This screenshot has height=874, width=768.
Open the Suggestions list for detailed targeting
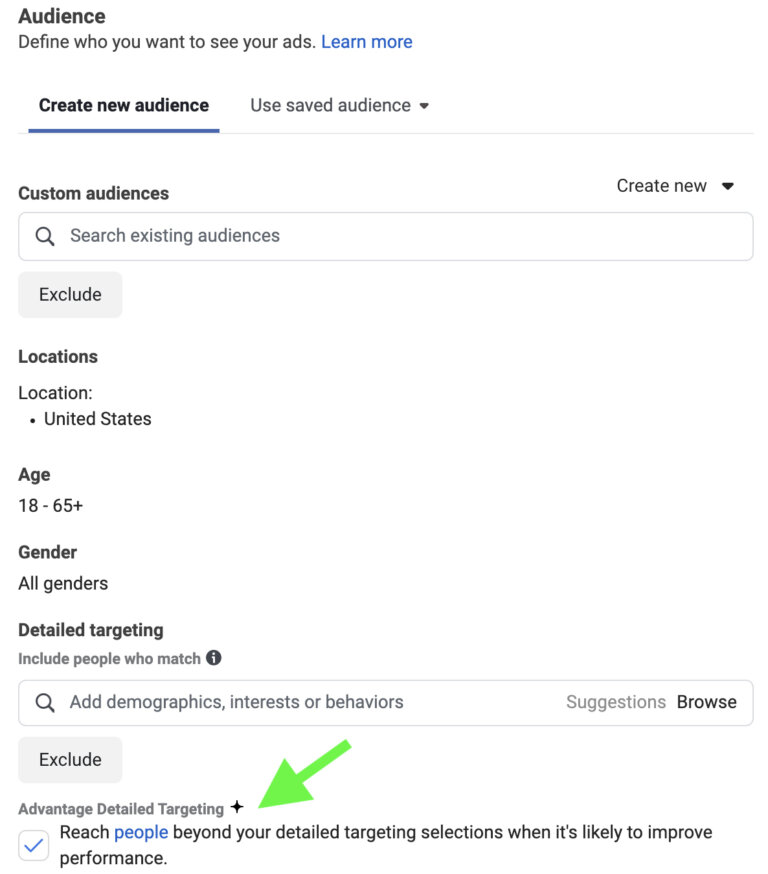(616, 702)
